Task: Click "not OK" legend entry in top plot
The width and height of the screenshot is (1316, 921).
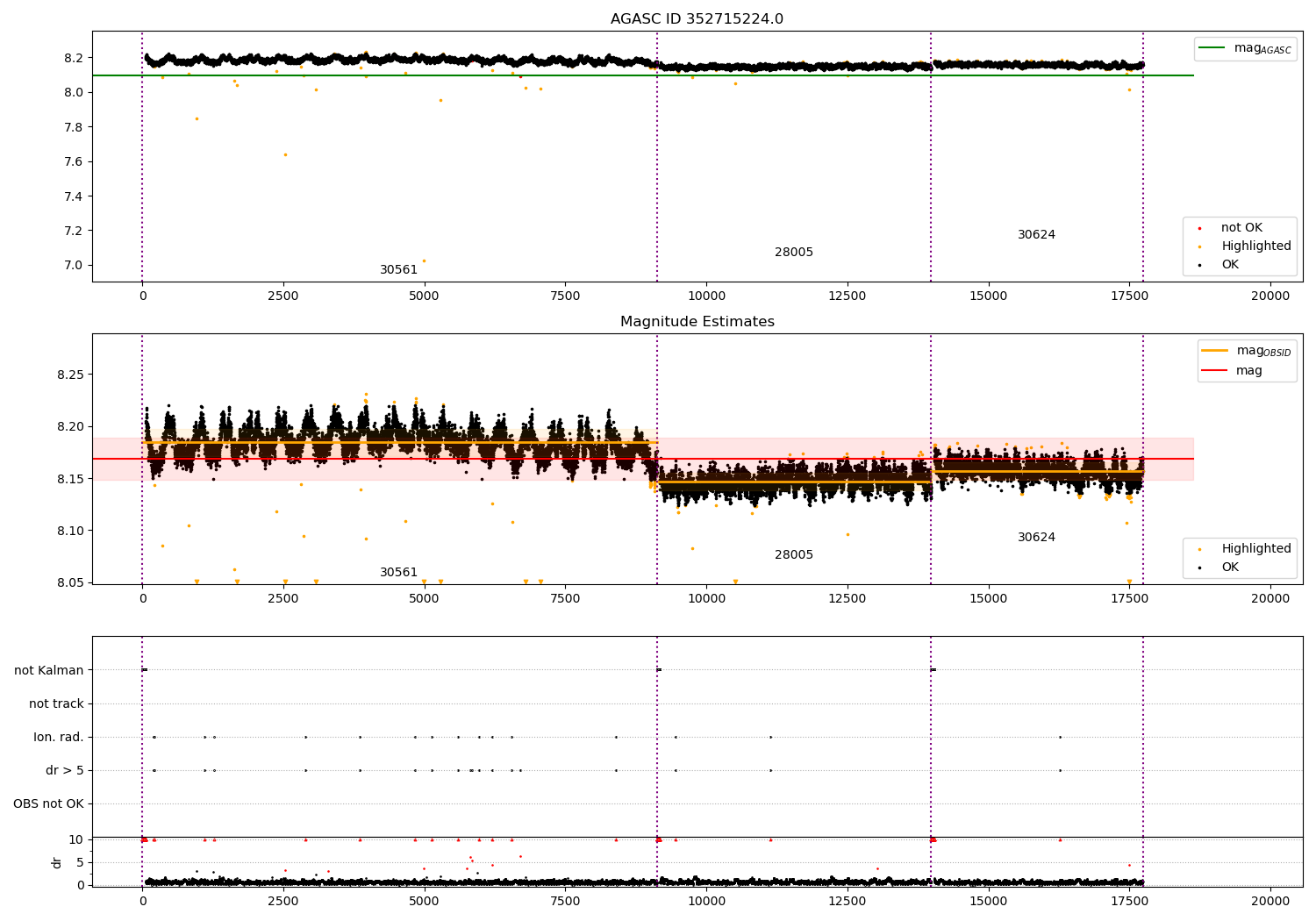Action: tap(1241, 228)
